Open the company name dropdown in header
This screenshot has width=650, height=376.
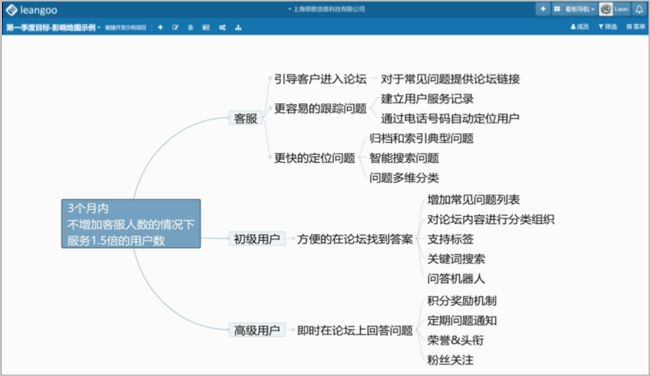point(327,9)
